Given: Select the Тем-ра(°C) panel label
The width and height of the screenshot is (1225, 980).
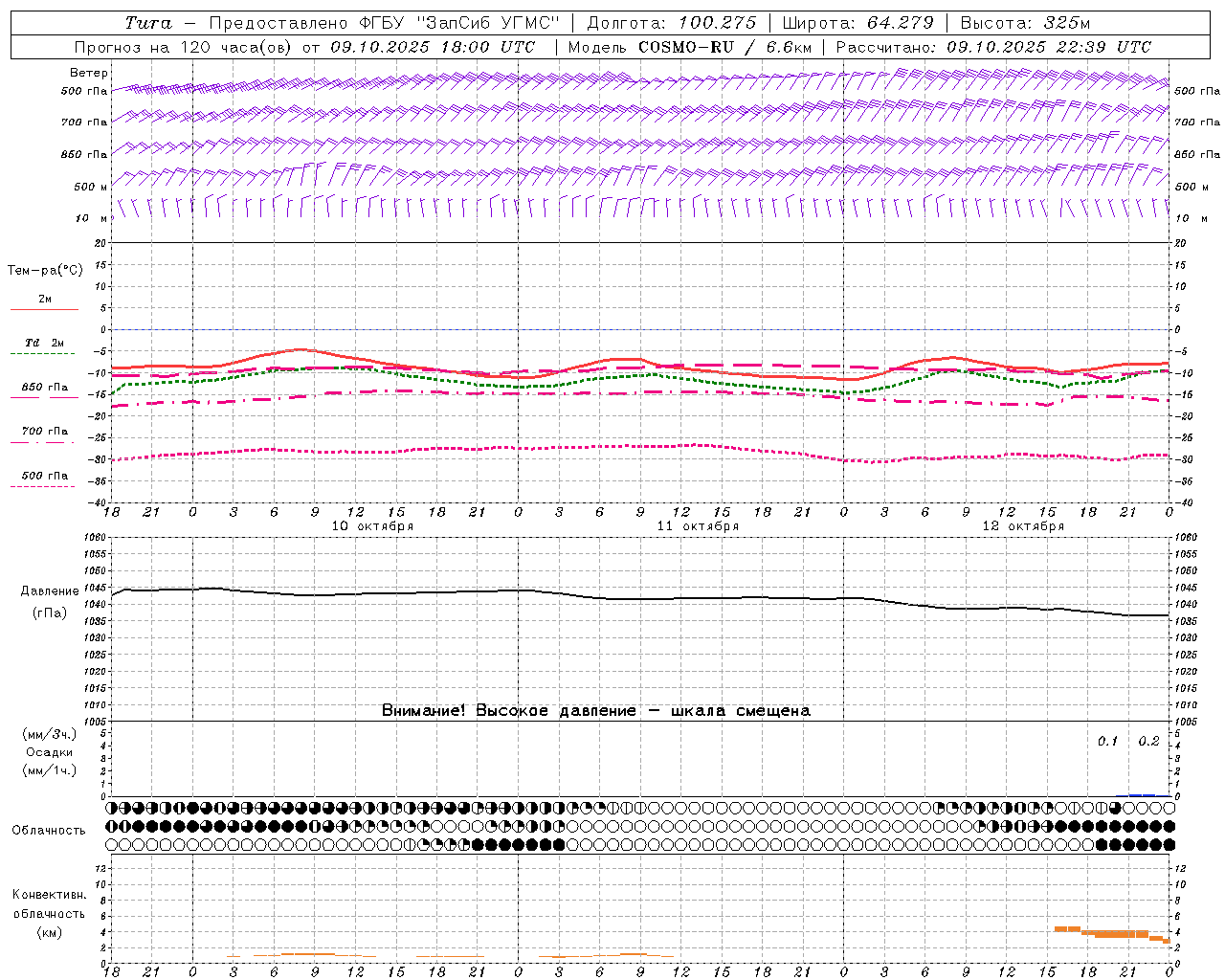Looking at the screenshot, I should tap(45, 271).
